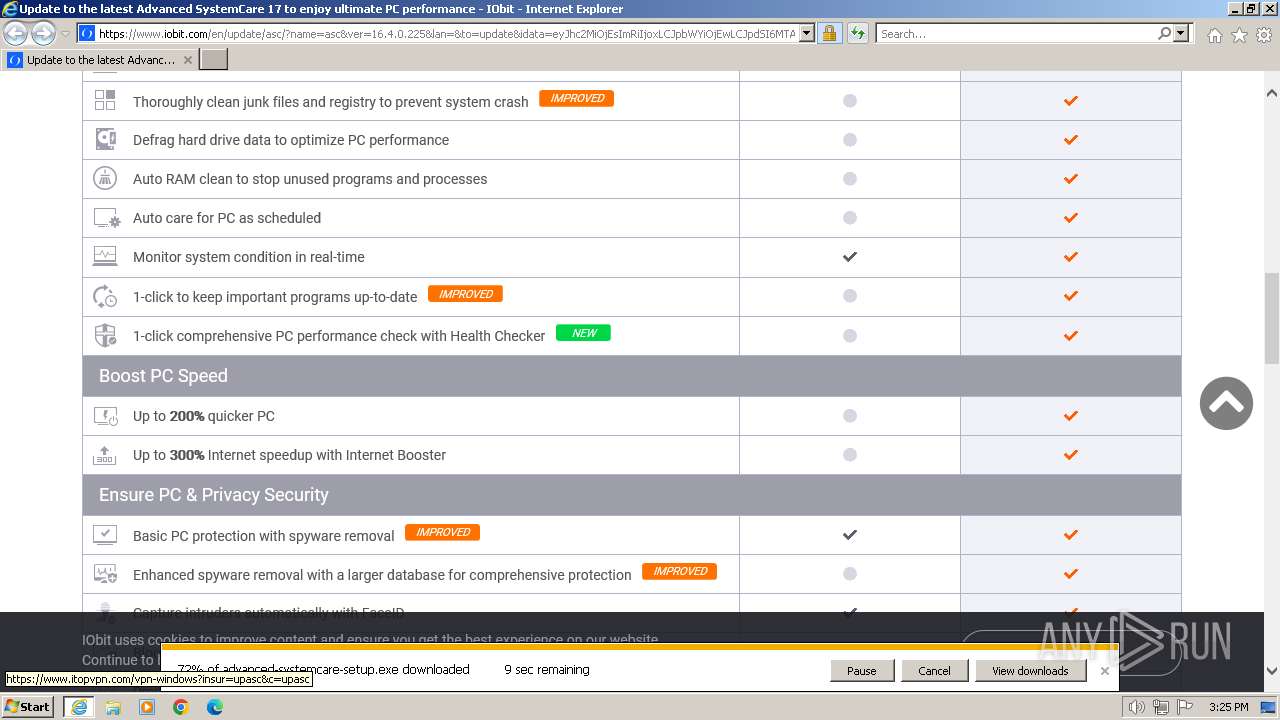Image resolution: width=1280 pixels, height=720 pixels.
Task: Click the volume speaker tray icon
Action: [1136, 707]
